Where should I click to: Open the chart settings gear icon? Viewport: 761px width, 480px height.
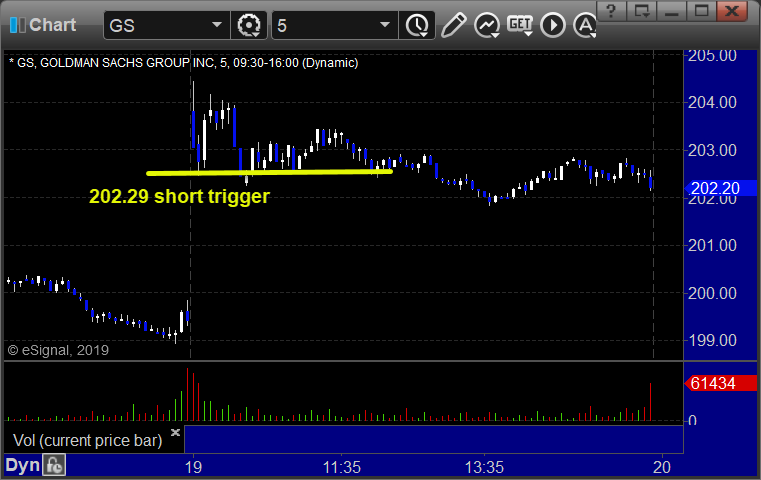pos(249,25)
